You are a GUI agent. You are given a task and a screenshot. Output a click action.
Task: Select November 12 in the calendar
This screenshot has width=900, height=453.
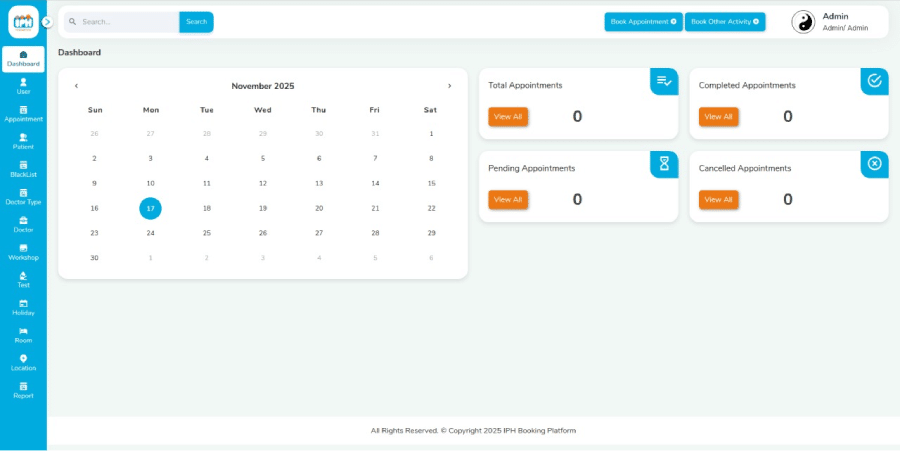point(263,184)
